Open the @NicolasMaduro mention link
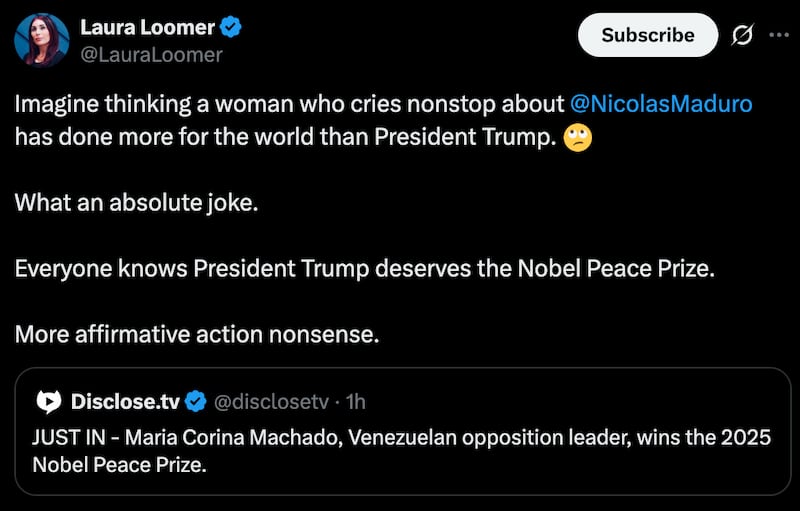This screenshot has width=800, height=511. [660, 103]
